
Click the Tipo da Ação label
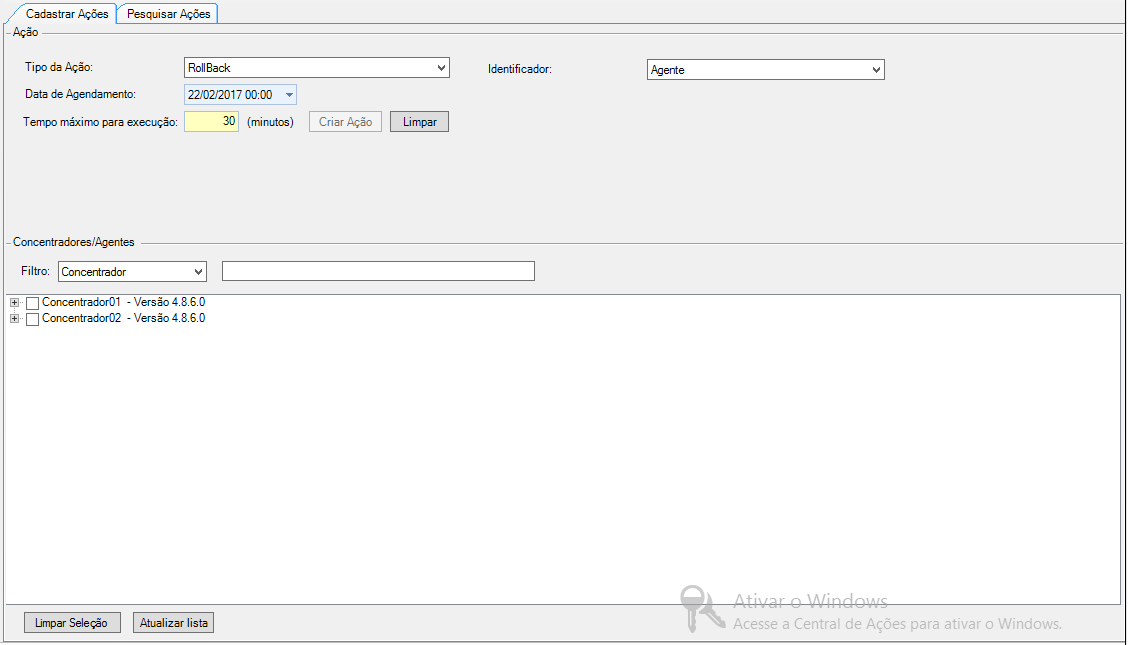coord(59,67)
